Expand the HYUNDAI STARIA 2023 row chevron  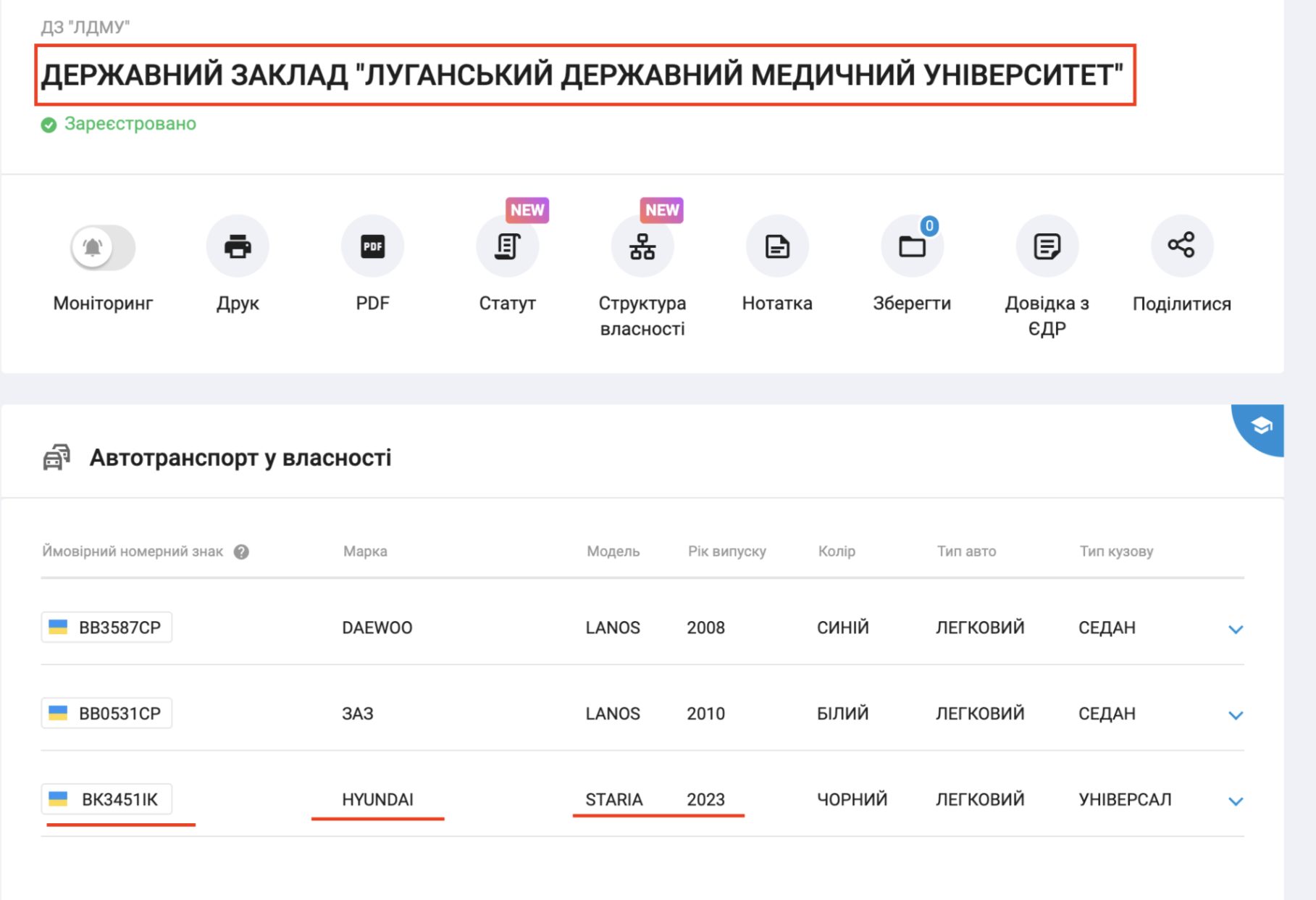[1236, 801]
